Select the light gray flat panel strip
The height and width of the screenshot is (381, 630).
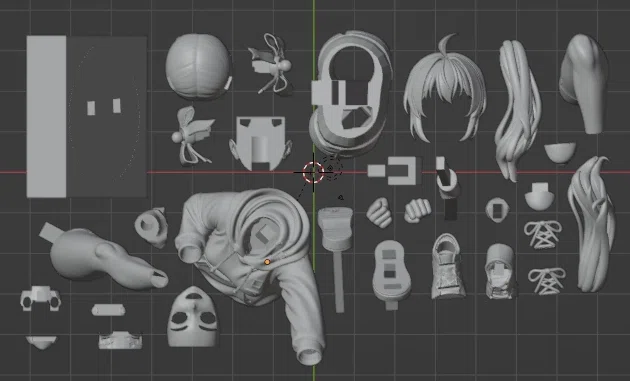tap(46, 117)
